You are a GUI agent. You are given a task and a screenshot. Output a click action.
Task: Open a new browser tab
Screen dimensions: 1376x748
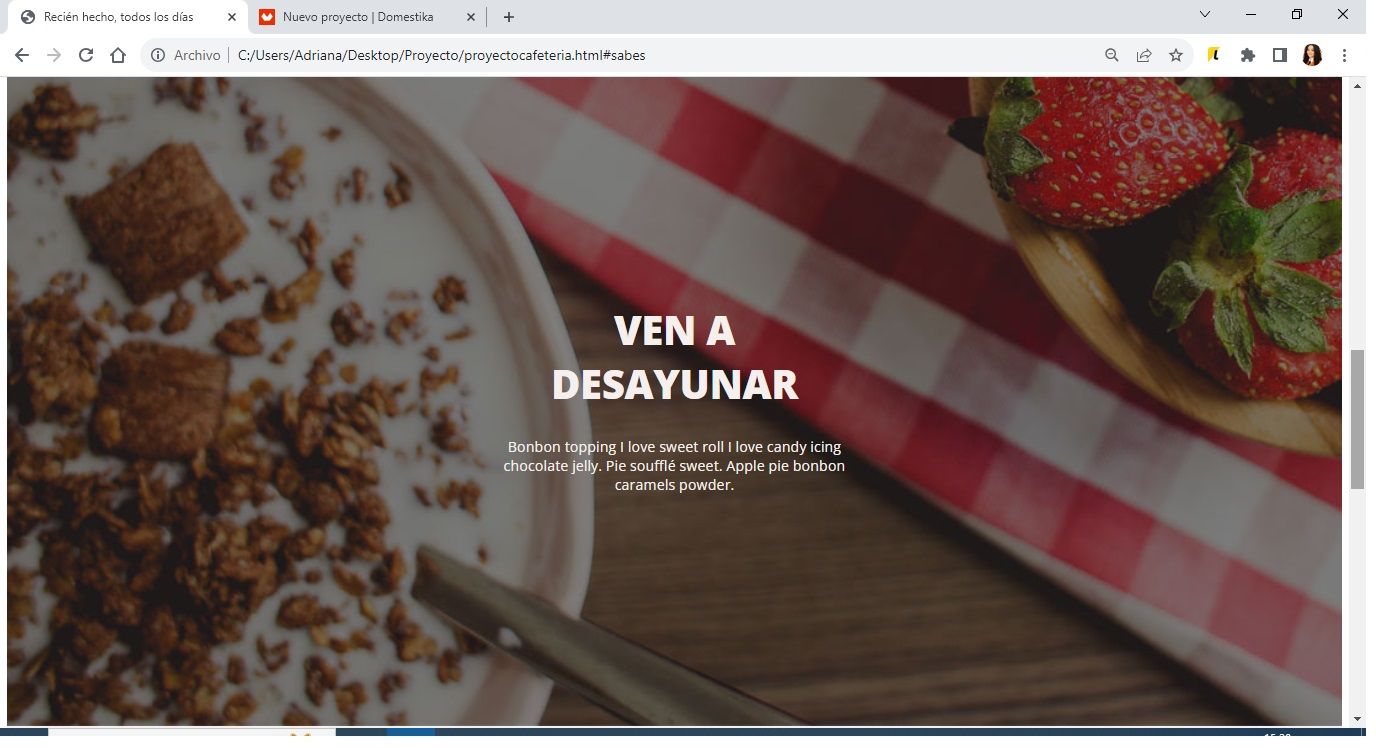pos(509,17)
